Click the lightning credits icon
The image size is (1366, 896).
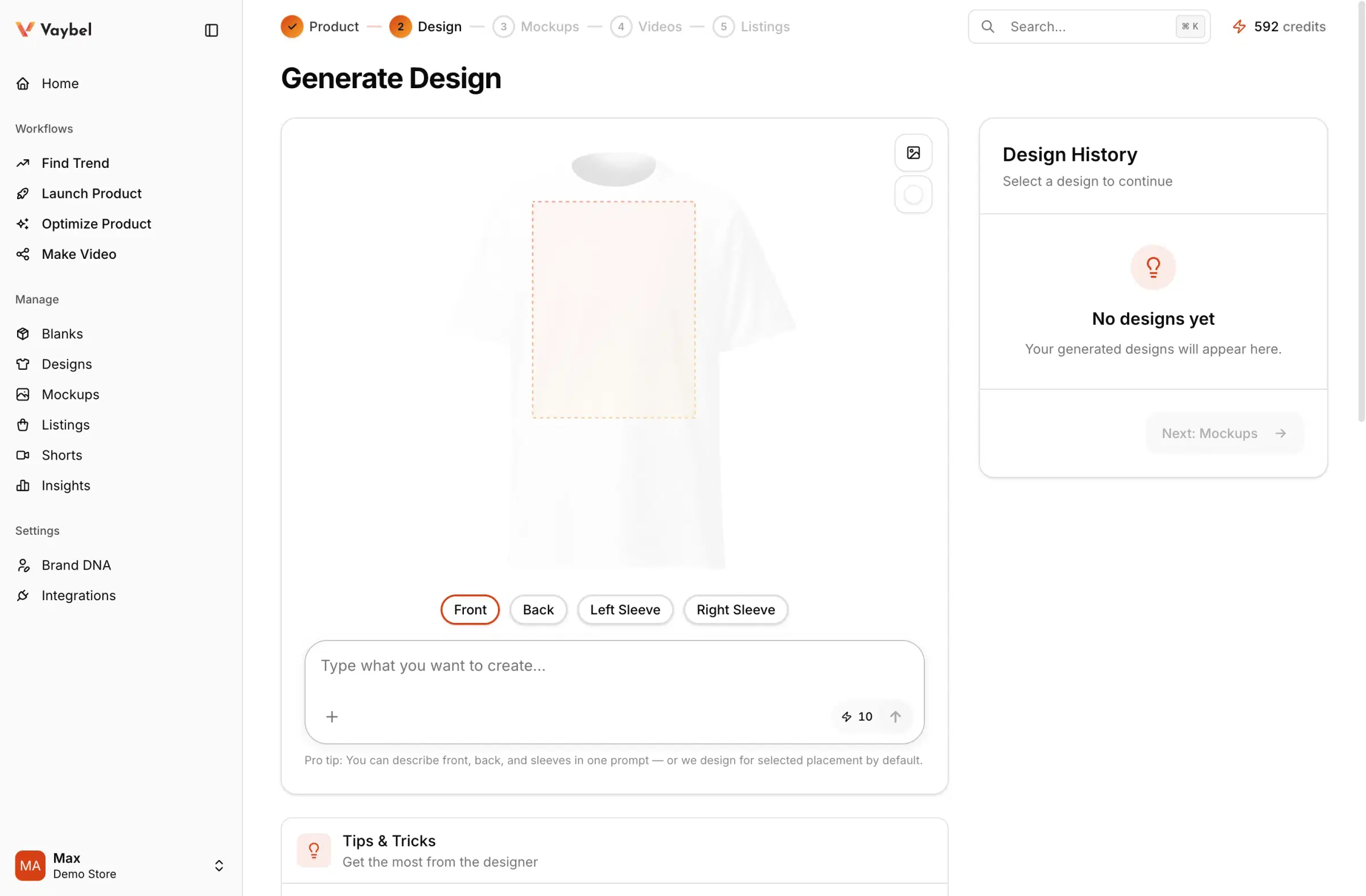(x=1239, y=26)
